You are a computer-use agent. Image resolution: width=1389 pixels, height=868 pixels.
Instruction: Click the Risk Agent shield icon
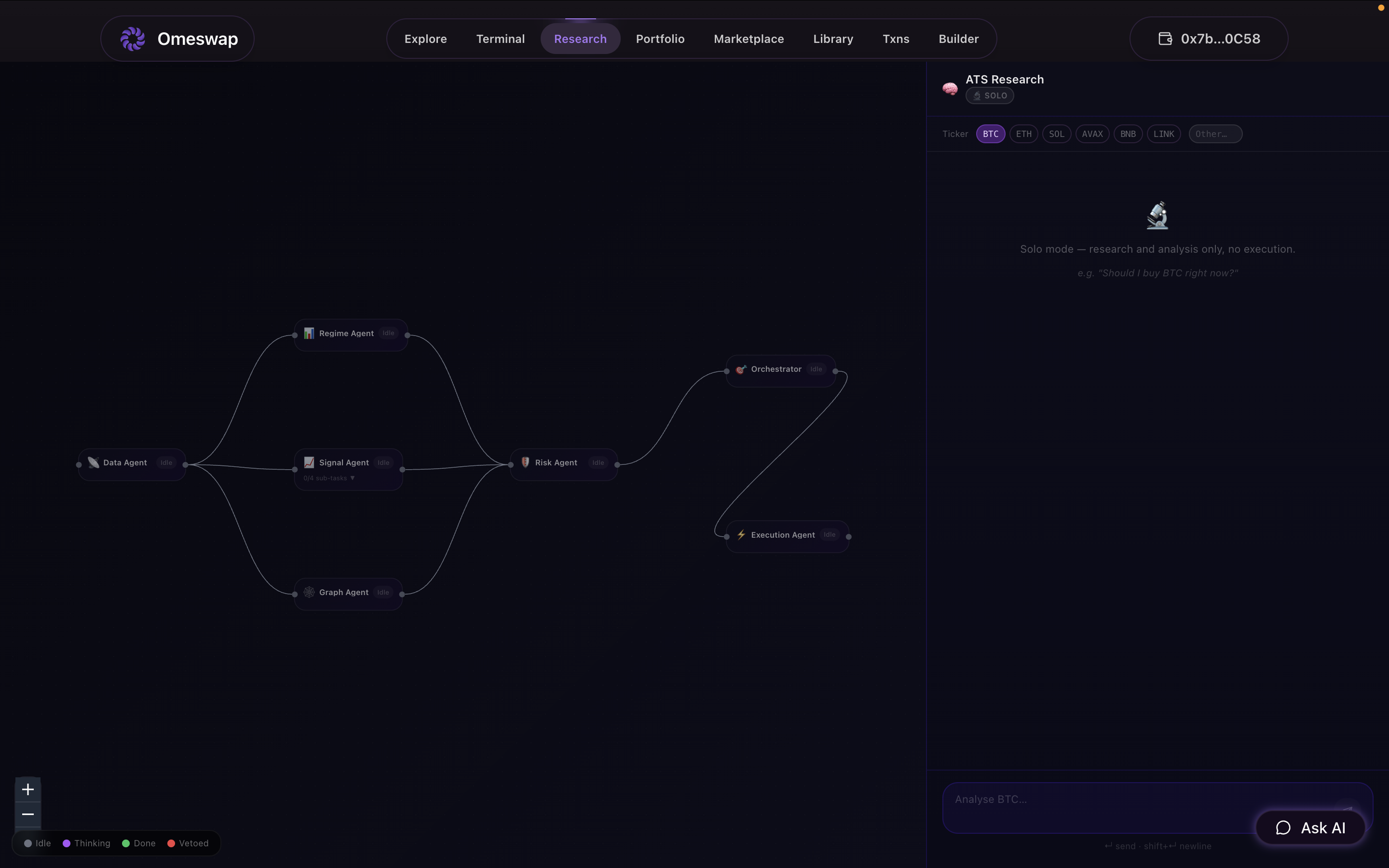pos(525,462)
